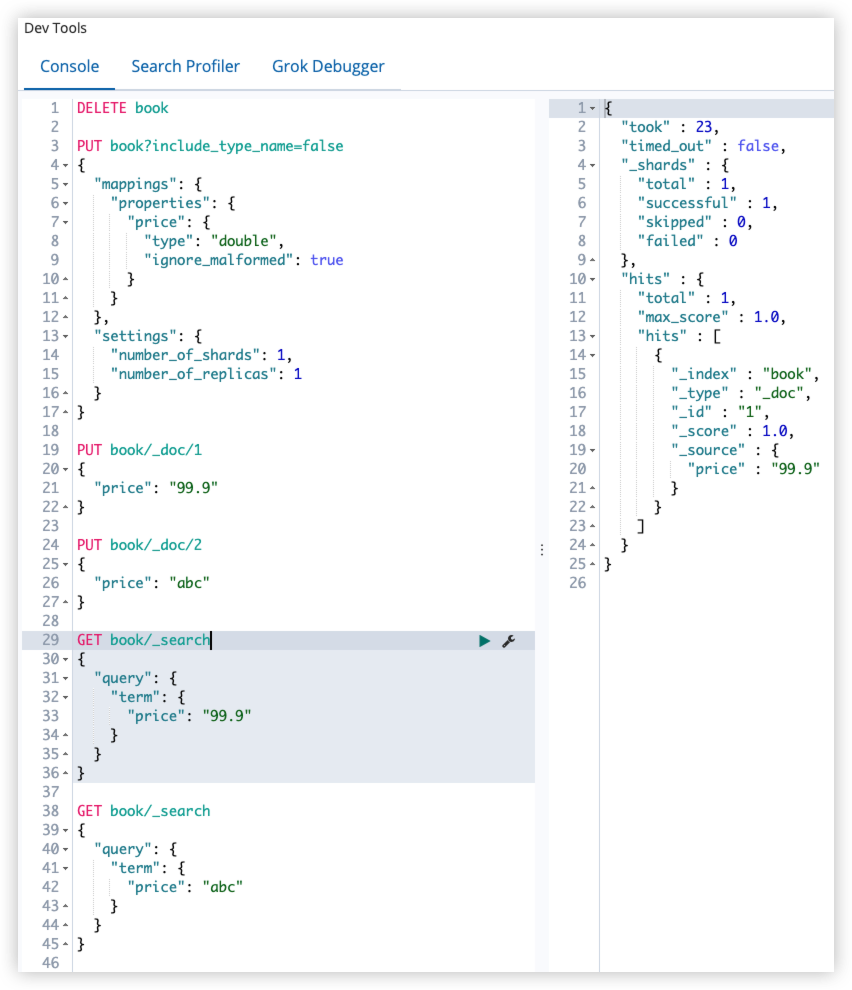Screen dimensions: 852x990
Task: Click the "ignore_malformed": true line
Action: [x=244, y=260]
